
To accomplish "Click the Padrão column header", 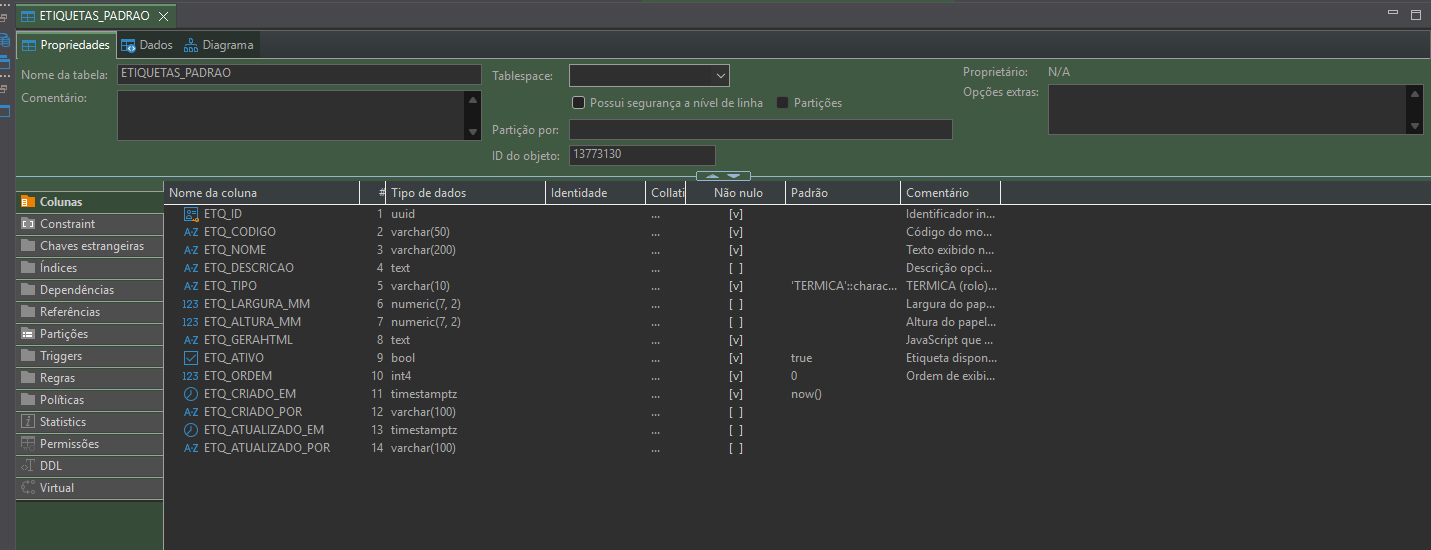I will pos(843,193).
